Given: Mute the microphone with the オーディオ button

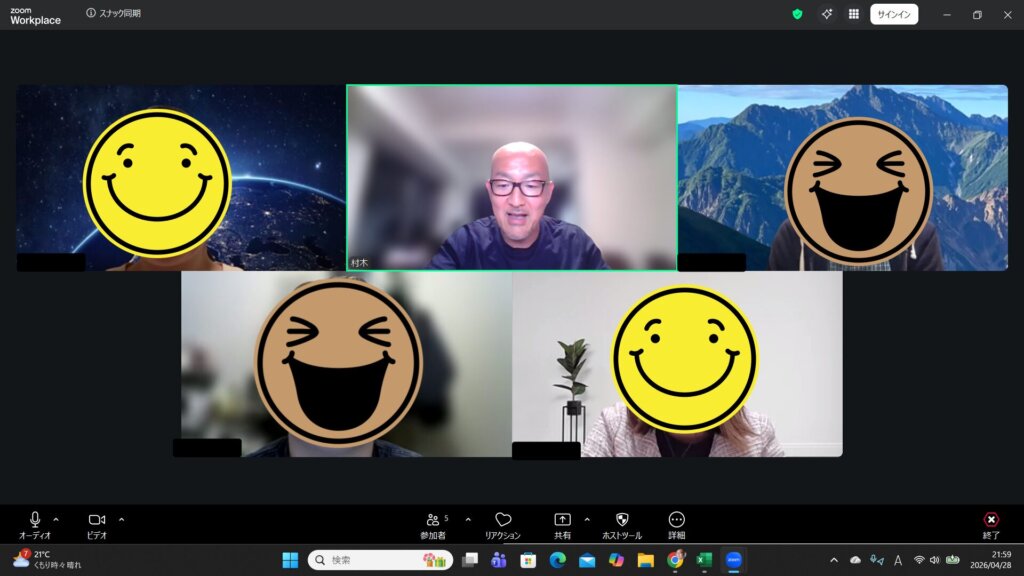Looking at the screenshot, I should coord(35,520).
